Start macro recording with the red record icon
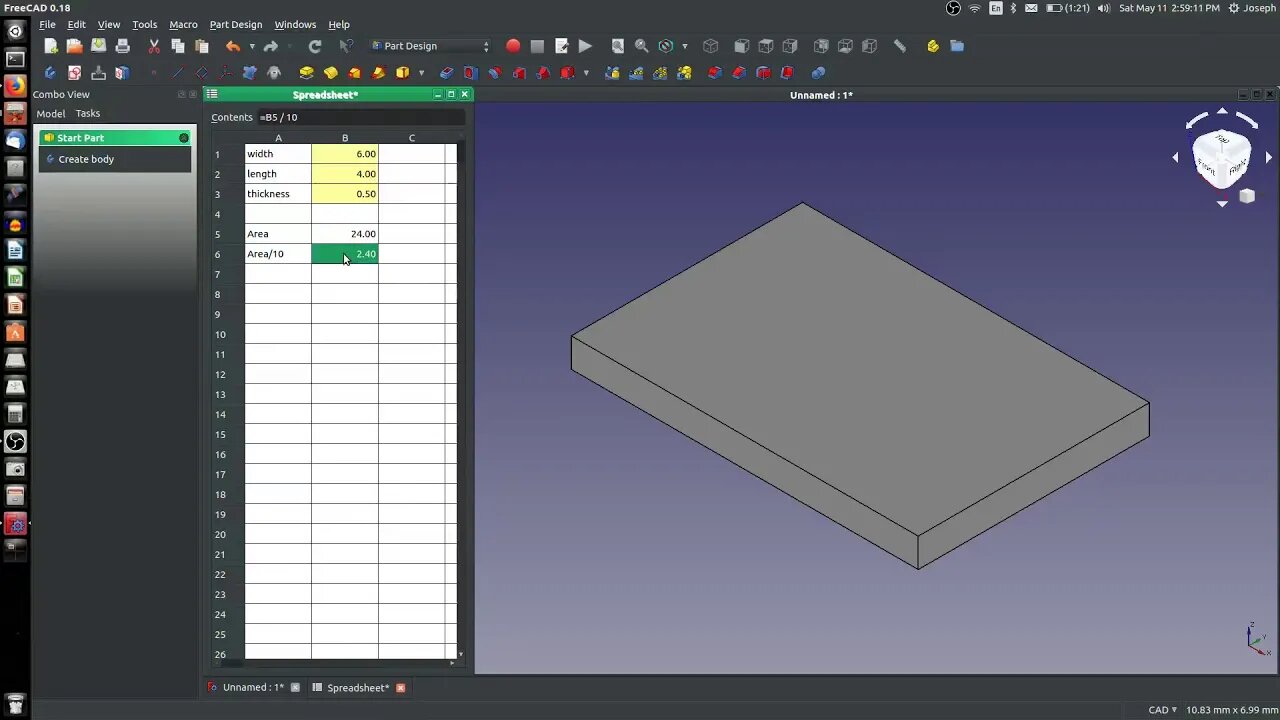 pyautogui.click(x=513, y=46)
